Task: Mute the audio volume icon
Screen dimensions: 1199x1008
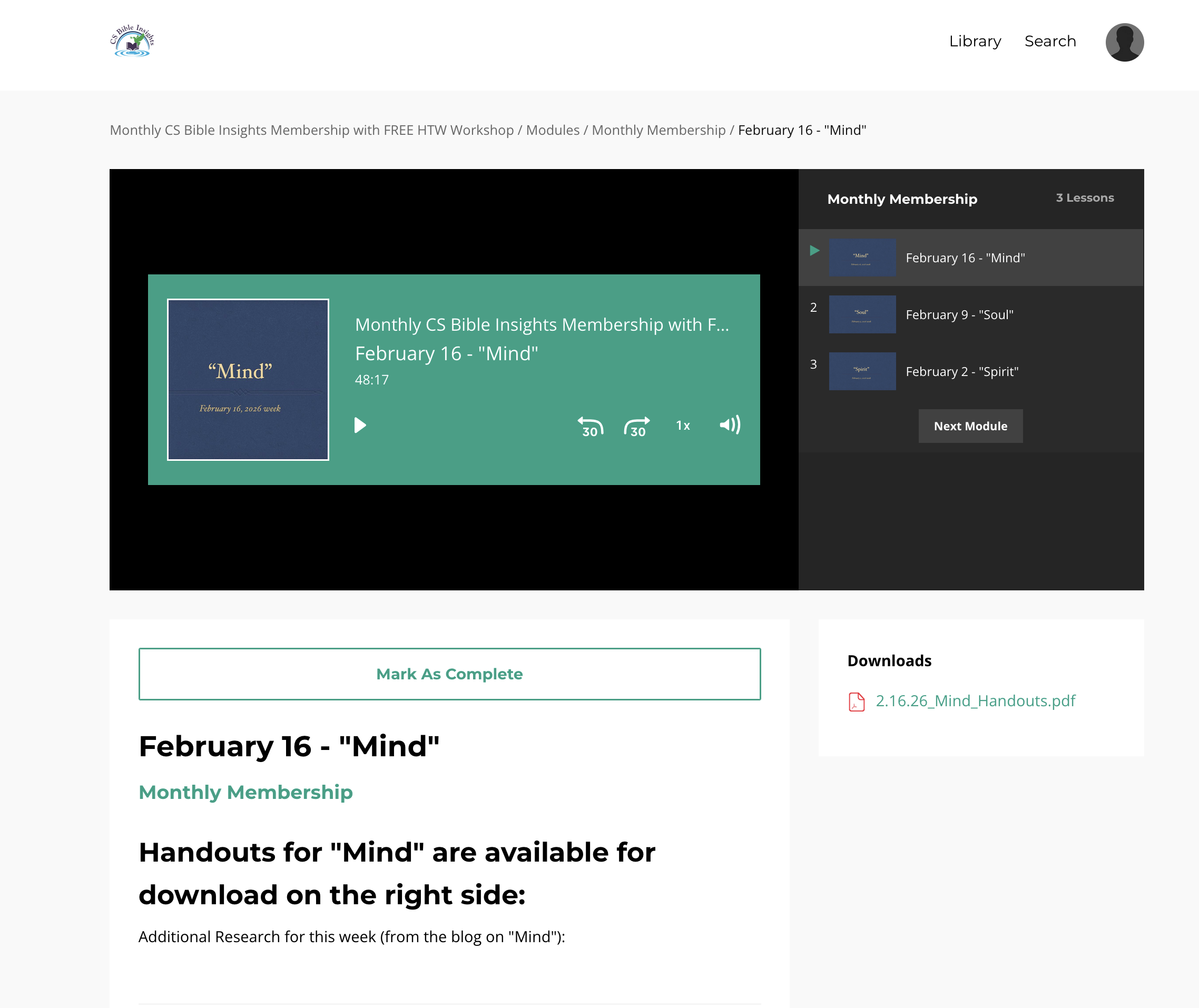Action: [730, 424]
